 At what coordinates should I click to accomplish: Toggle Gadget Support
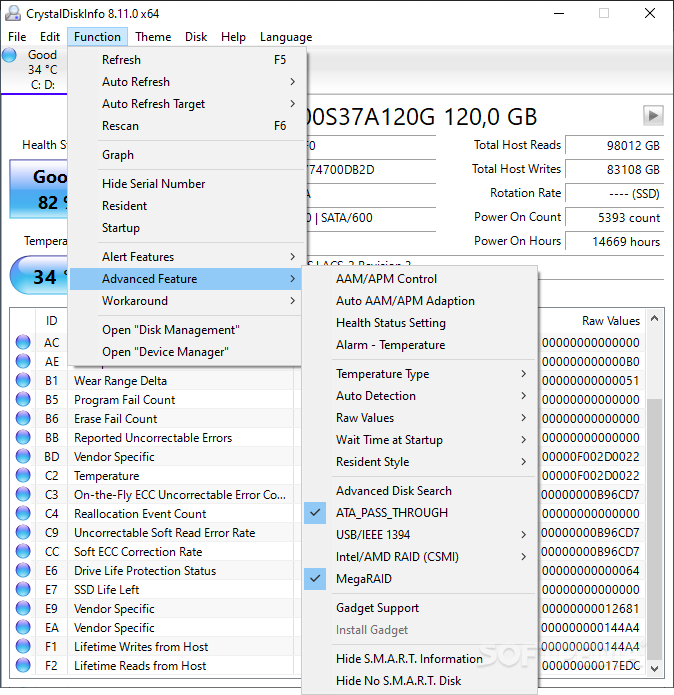(420, 608)
